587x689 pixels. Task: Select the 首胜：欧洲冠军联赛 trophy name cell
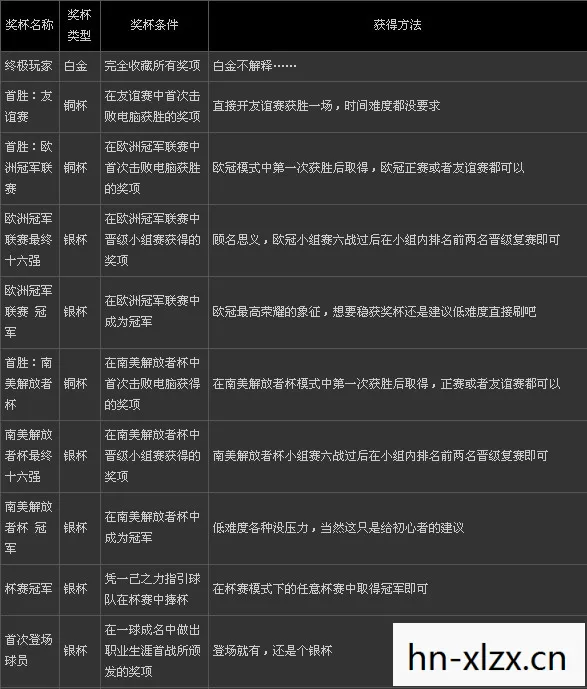(29, 168)
